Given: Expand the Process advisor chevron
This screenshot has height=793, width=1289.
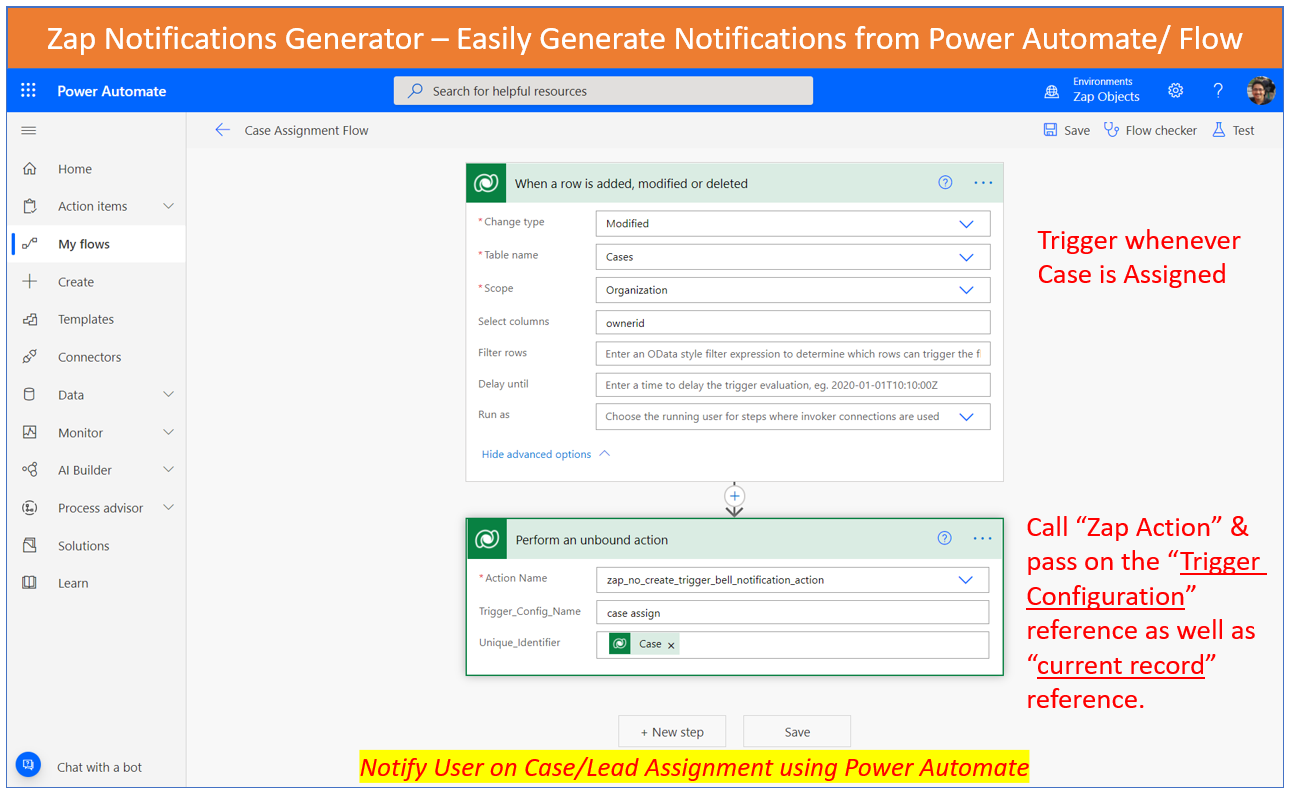Looking at the screenshot, I should coord(168,508).
